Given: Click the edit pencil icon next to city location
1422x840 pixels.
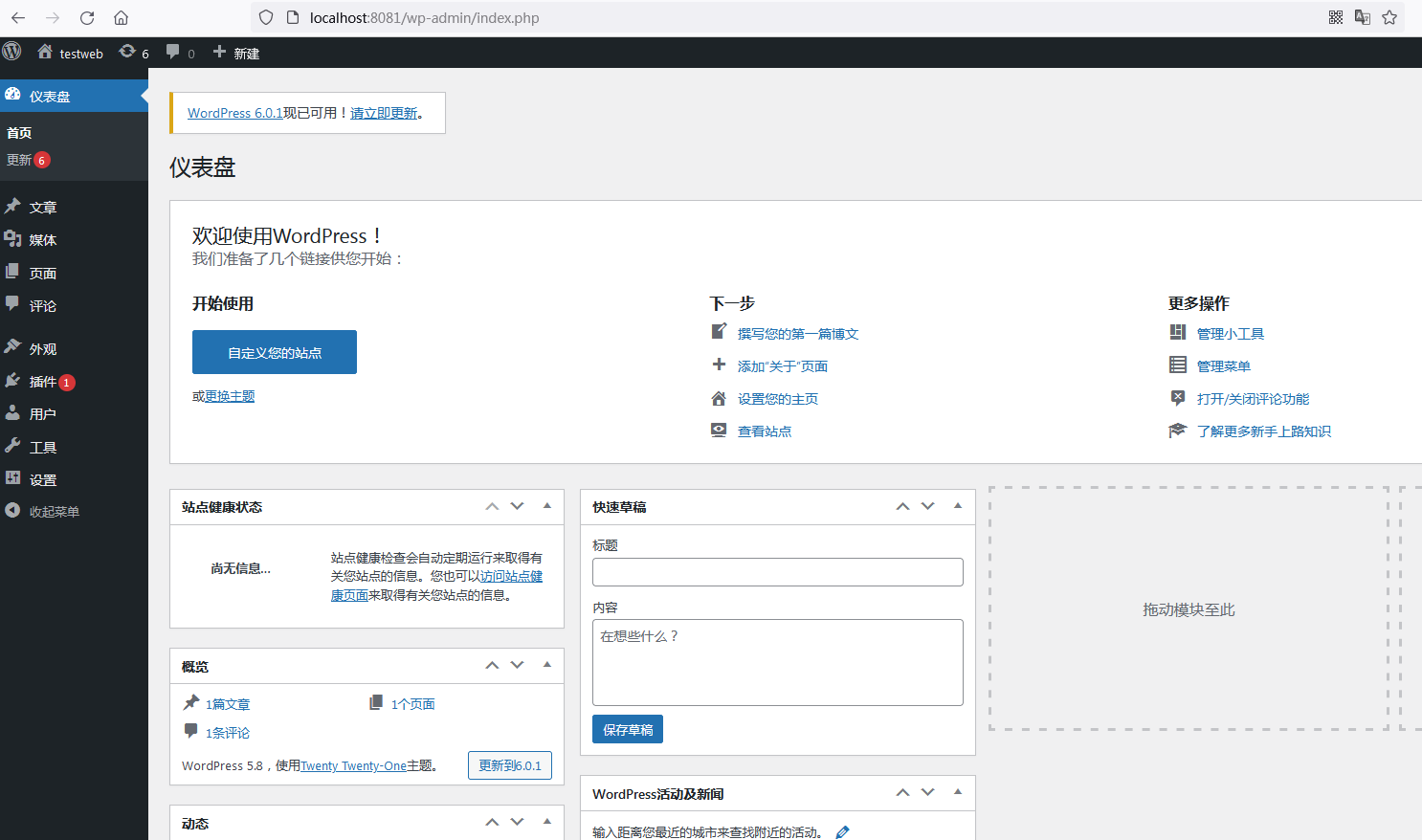Looking at the screenshot, I should click(842, 832).
